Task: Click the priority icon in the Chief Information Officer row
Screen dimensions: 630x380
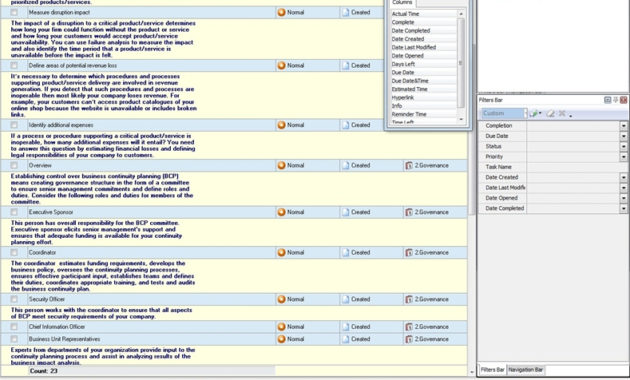Action: tap(282, 327)
